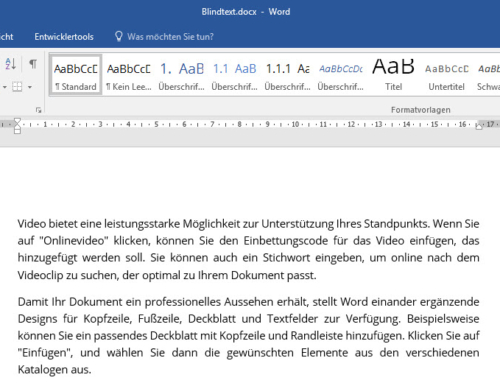Apply the Untertitel style
Screen dimensions: 500x383
click(446, 76)
